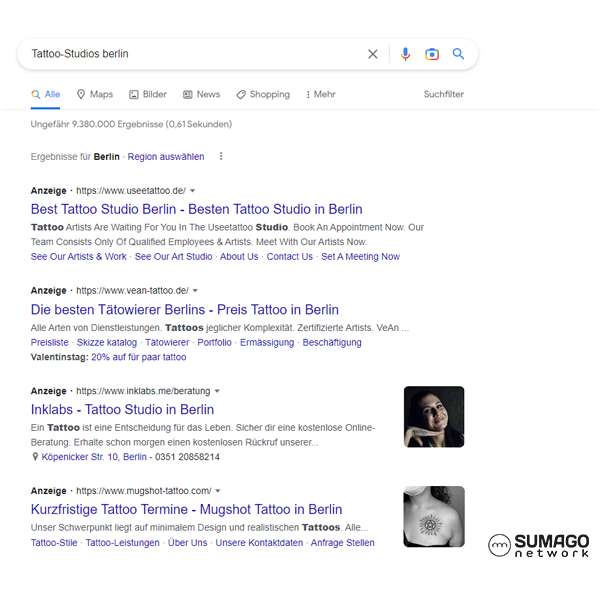600x600 pixels.
Task: Open Portfolio sitelink
Action: pos(214,342)
